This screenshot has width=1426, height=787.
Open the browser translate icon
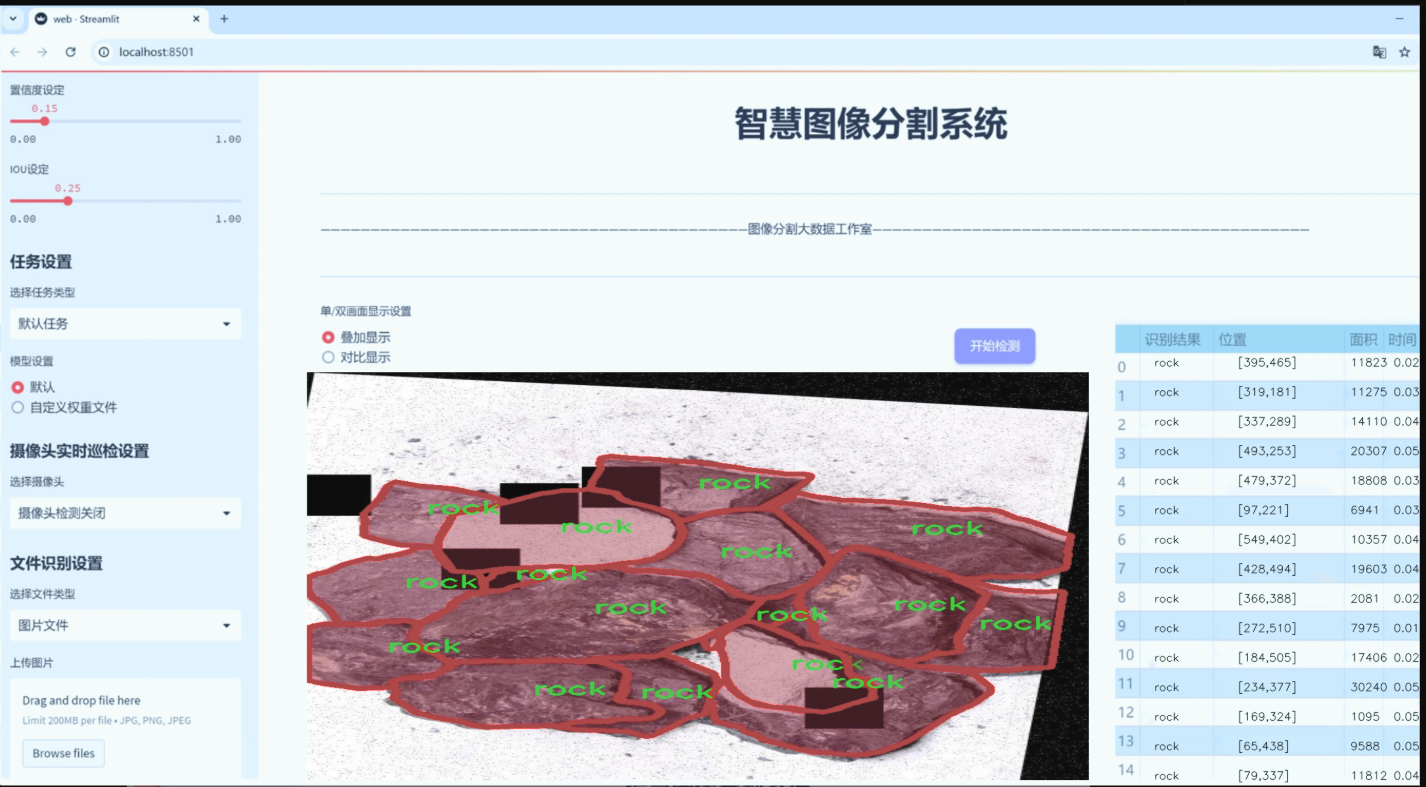[x=1379, y=51]
